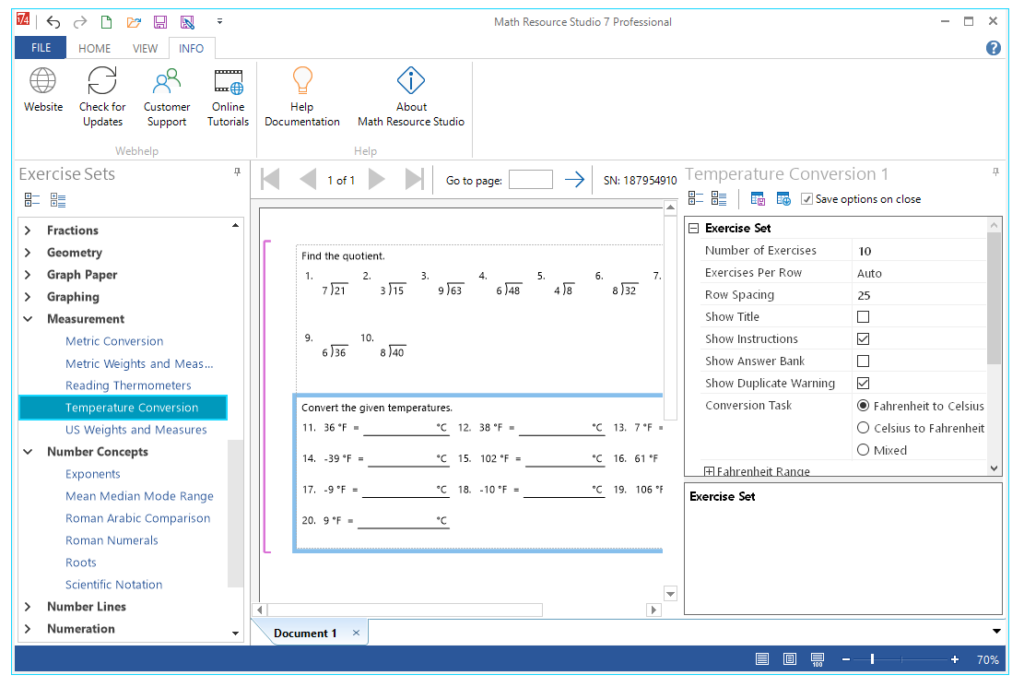Select Mixed conversion task
The width and height of the screenshot is (1024, 687).
tap(863, 450)
